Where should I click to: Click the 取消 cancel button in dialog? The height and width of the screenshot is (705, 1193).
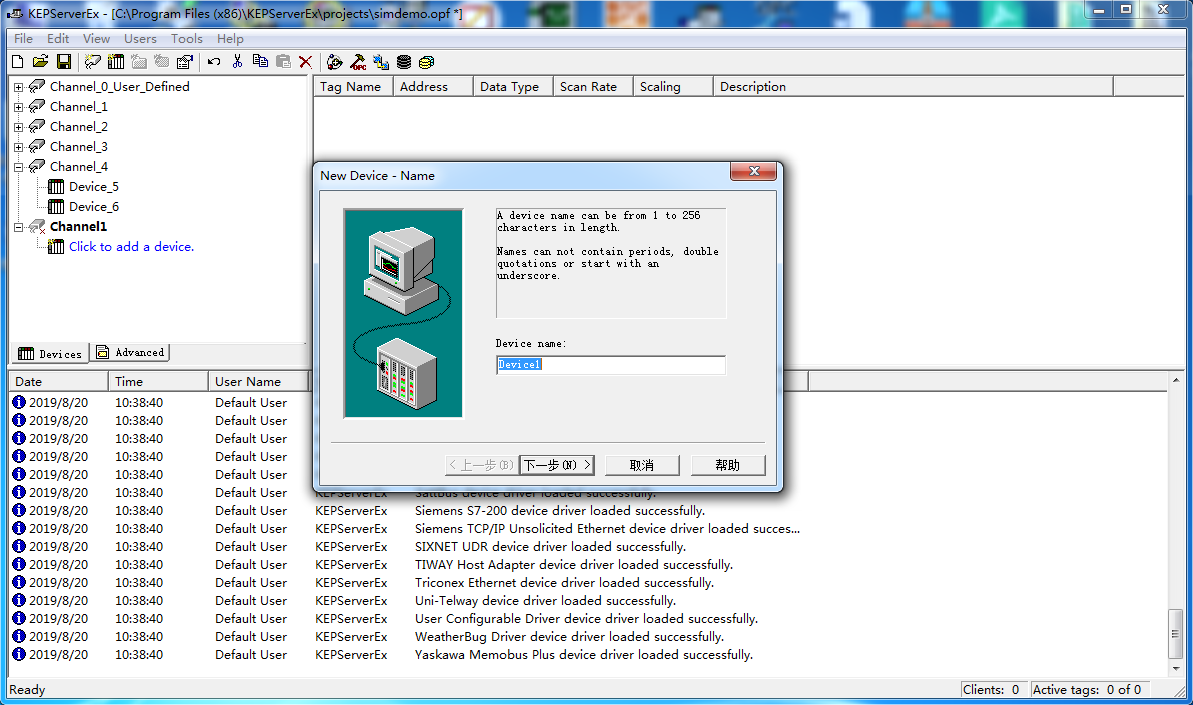[x=641, y=465]
